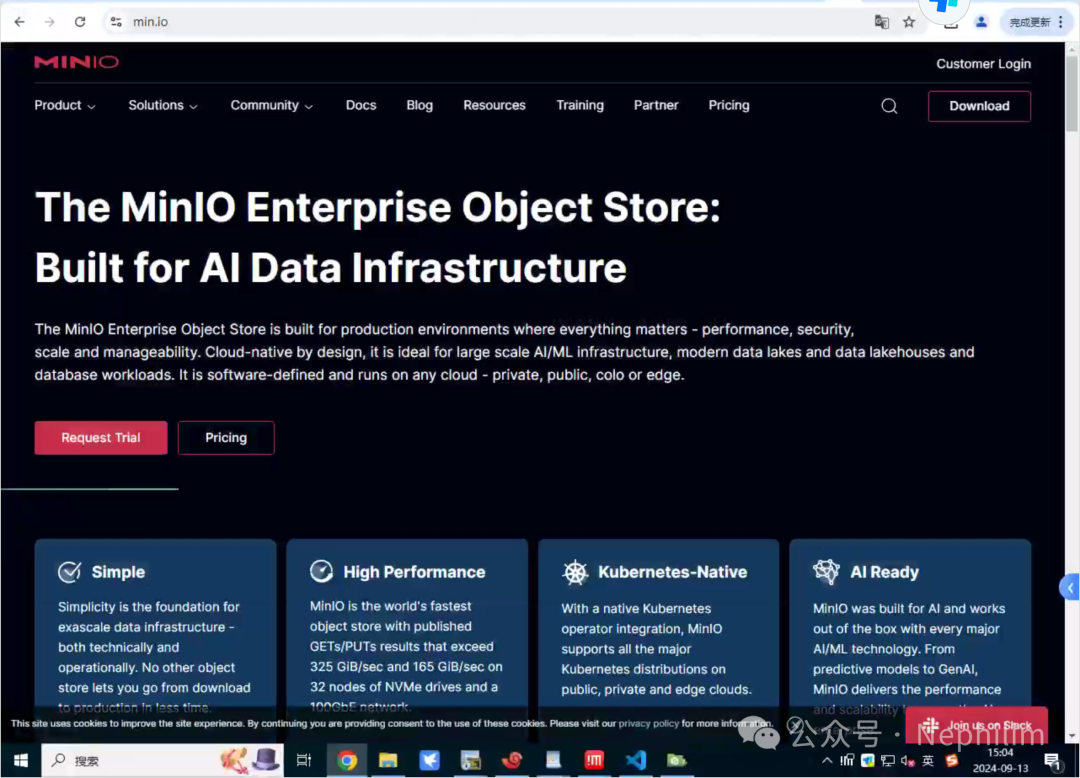Click the Customer Login link

point(984,64)
